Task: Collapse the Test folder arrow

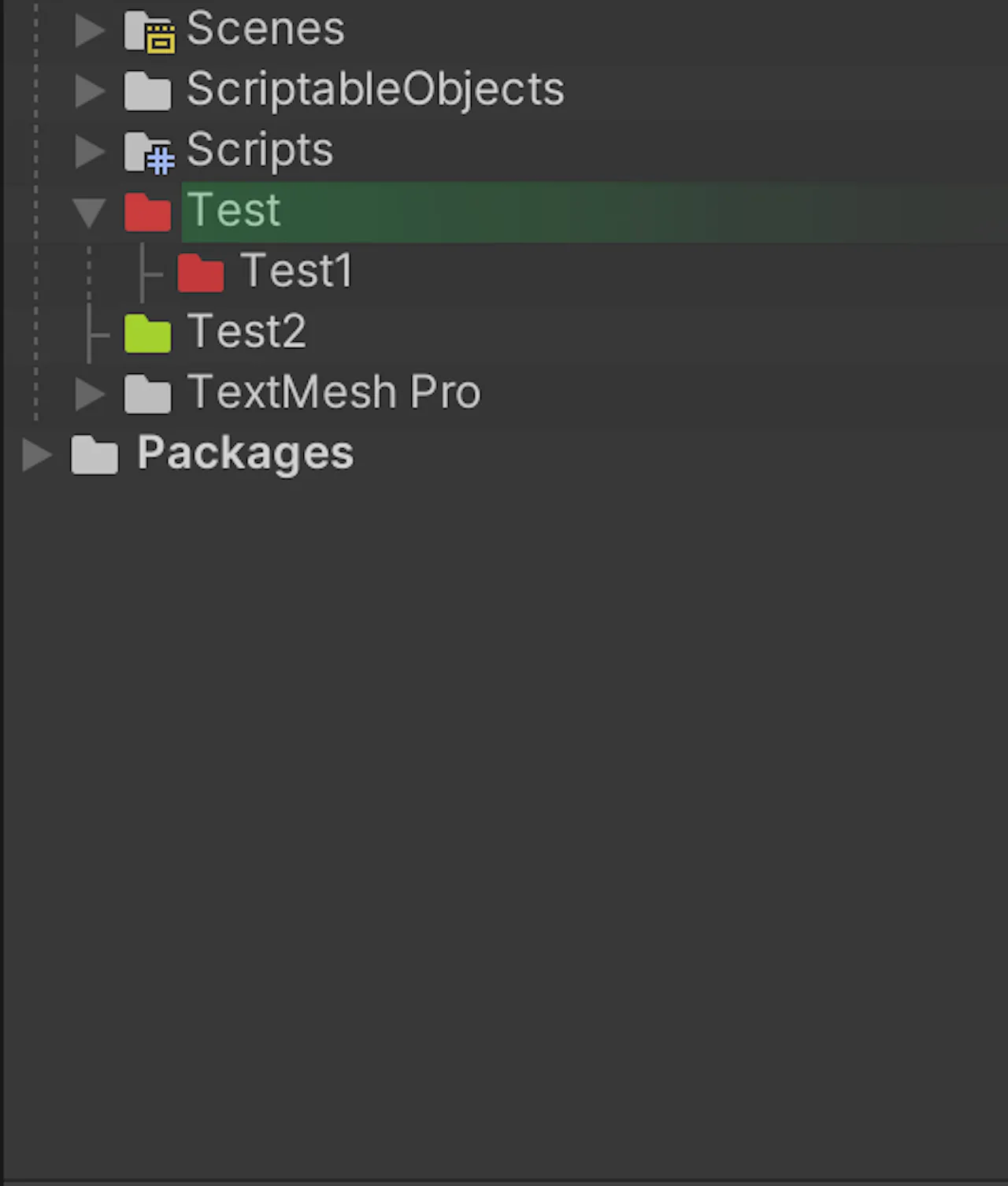Action: tap(89, 213)
